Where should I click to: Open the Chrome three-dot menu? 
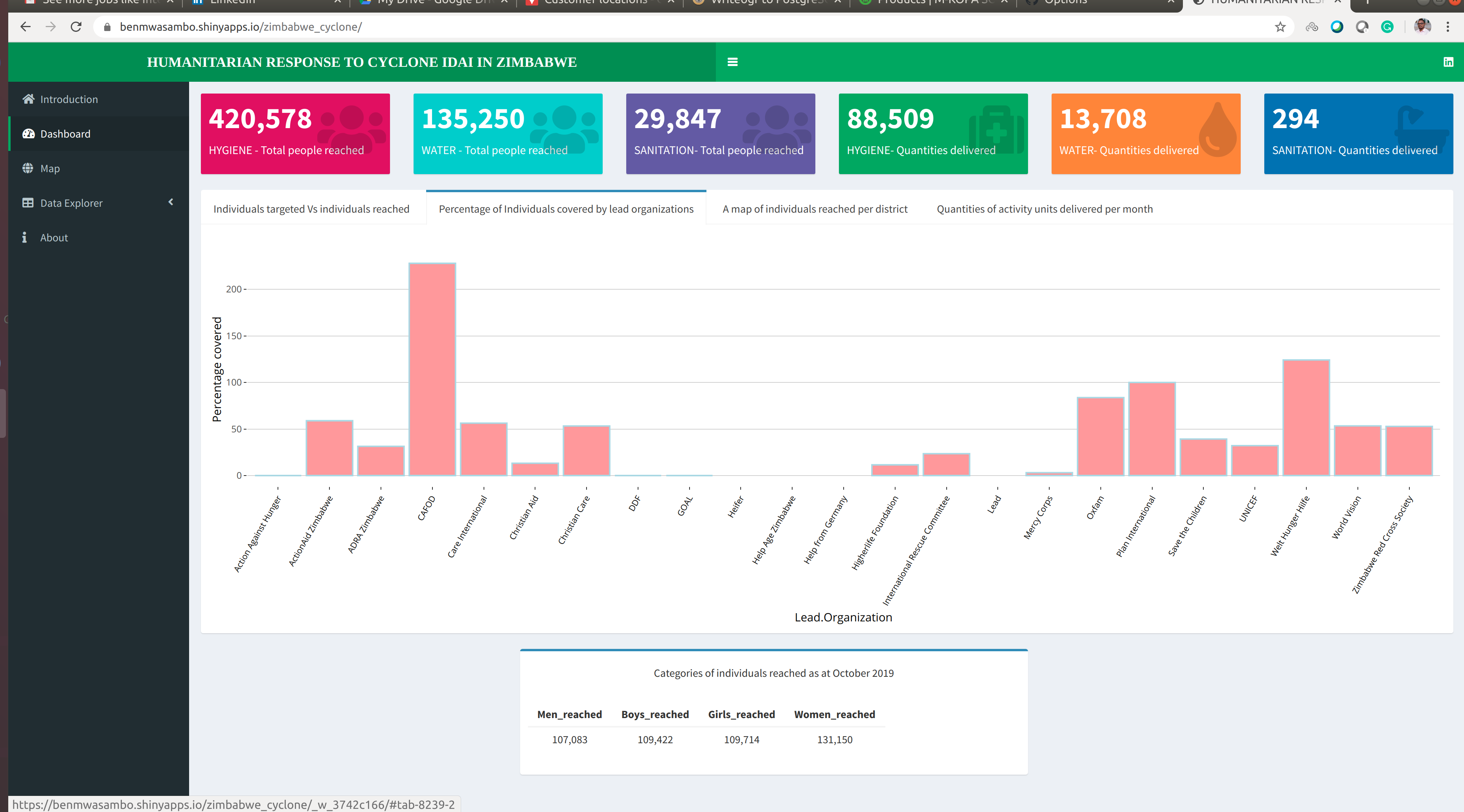(x=1449, y=27)
